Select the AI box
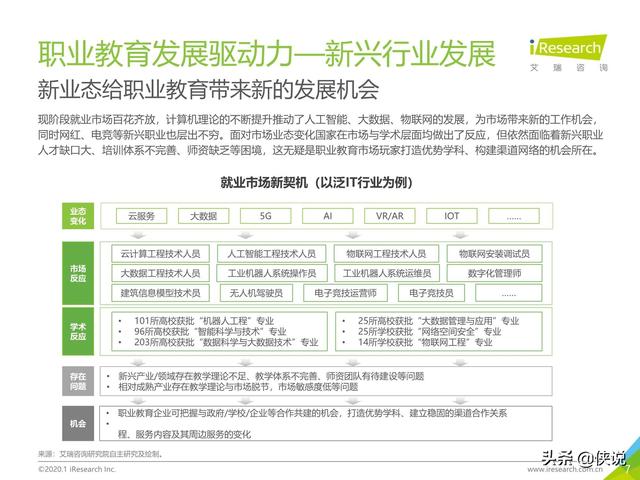640x480 pixels. (328, 216)
